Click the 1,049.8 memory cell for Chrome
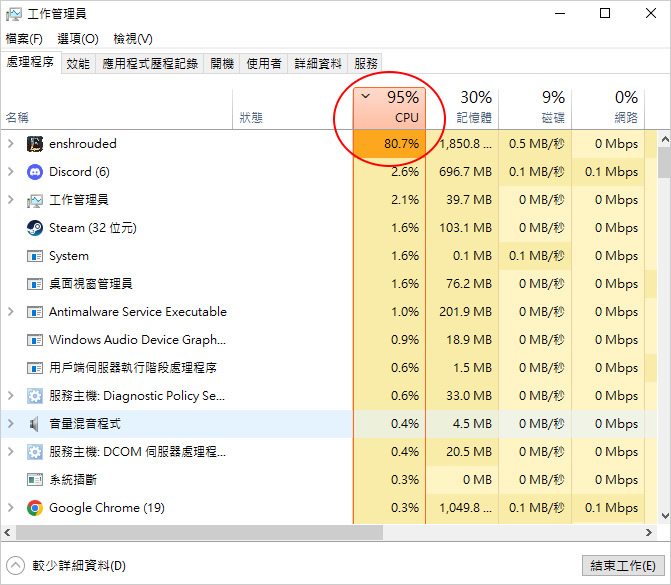 pos(463,508)
